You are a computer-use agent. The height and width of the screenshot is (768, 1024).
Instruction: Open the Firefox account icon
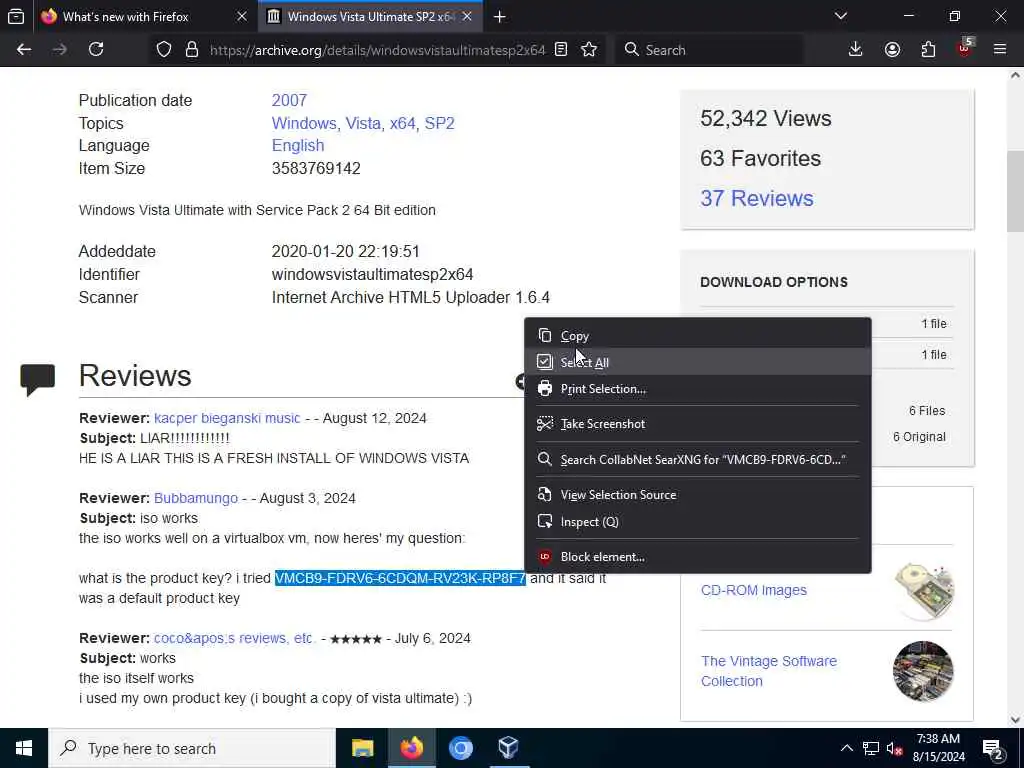point(892,50)
